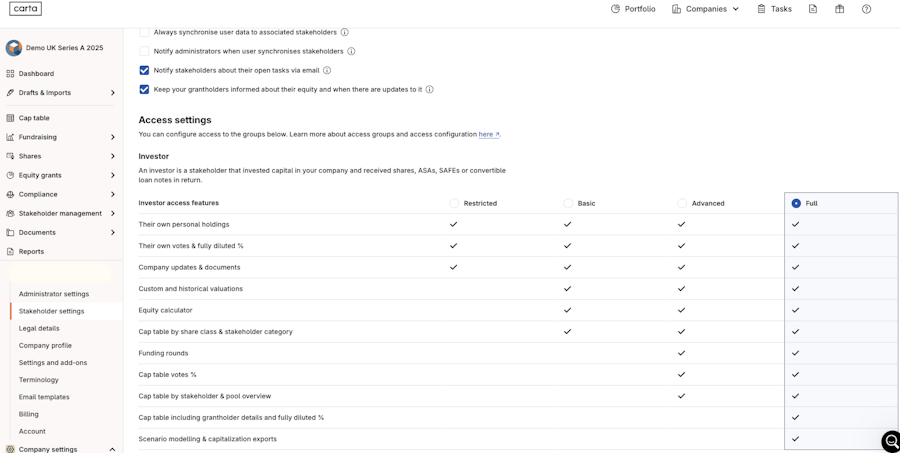Choose the Advanced investor access radio

682,203
